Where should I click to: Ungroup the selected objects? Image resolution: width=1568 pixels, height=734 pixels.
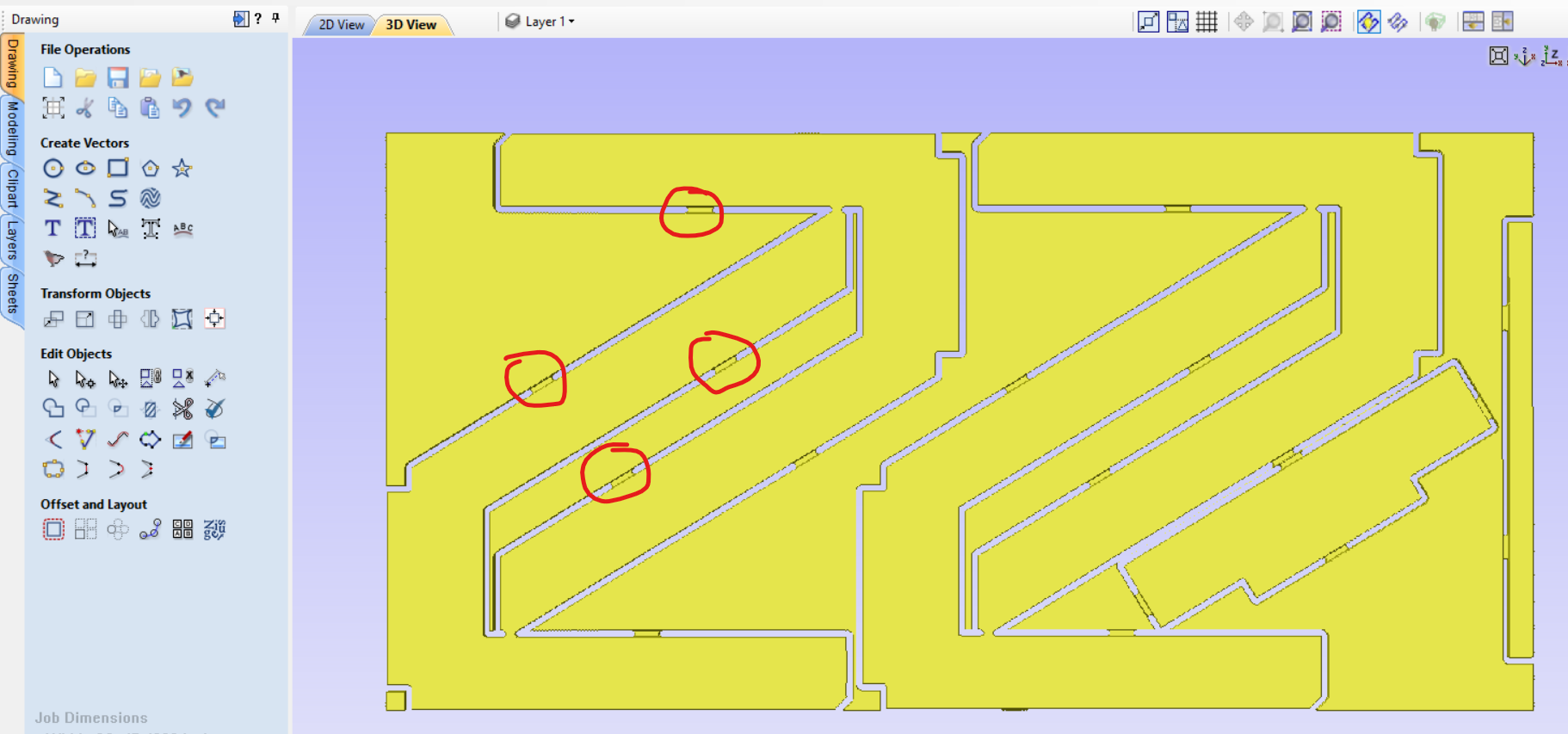click(x=182, y=379)
